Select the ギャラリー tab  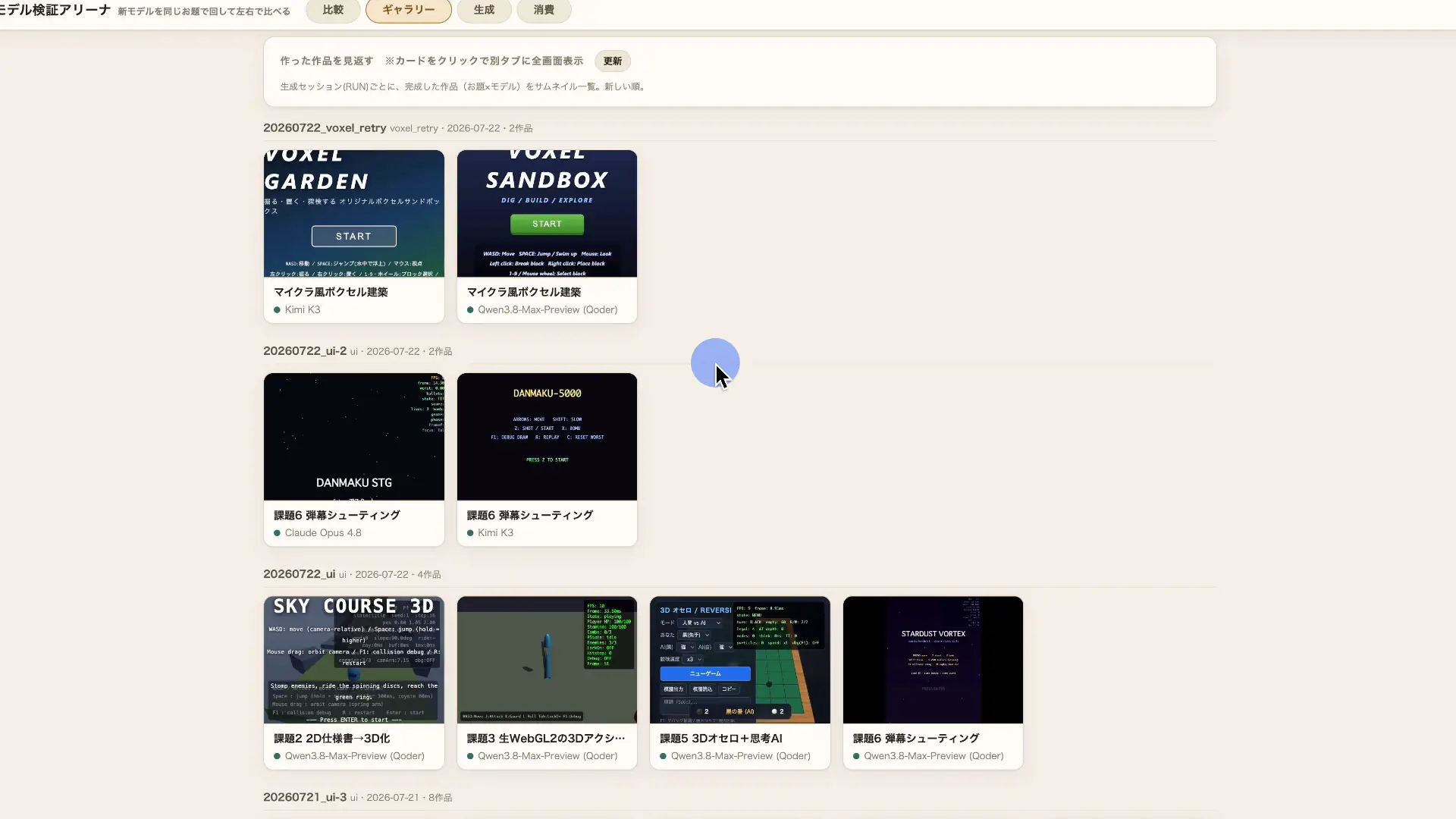click(409, 10)
